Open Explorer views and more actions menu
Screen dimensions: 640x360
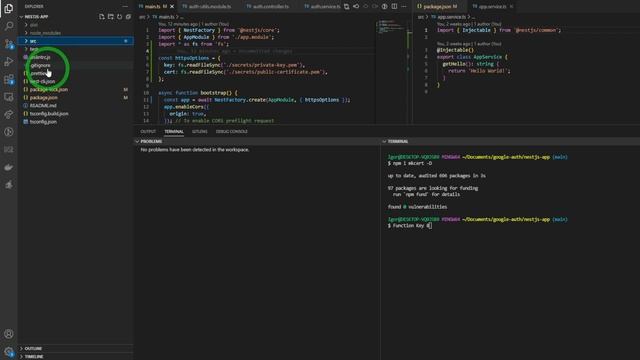(125, 7)
